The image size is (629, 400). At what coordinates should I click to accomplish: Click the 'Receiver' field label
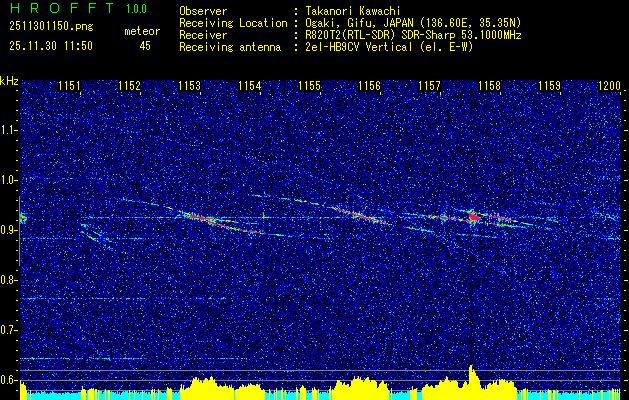tap(203, 35)
